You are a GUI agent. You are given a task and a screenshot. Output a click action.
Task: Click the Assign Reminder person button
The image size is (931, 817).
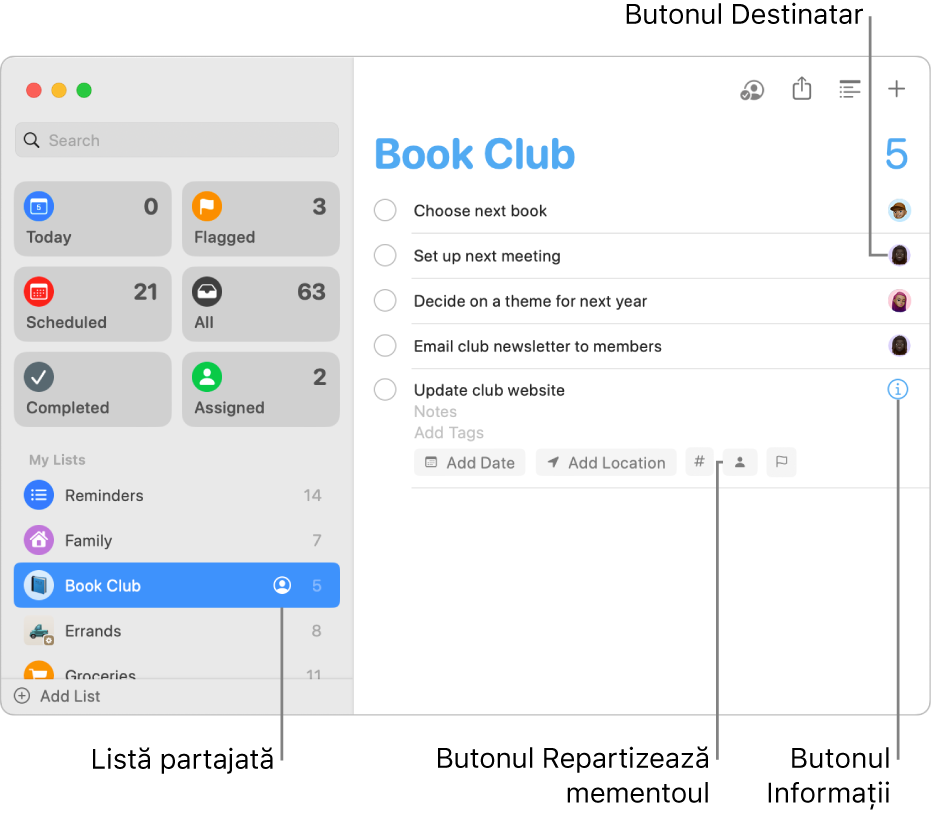click(739, 462)
